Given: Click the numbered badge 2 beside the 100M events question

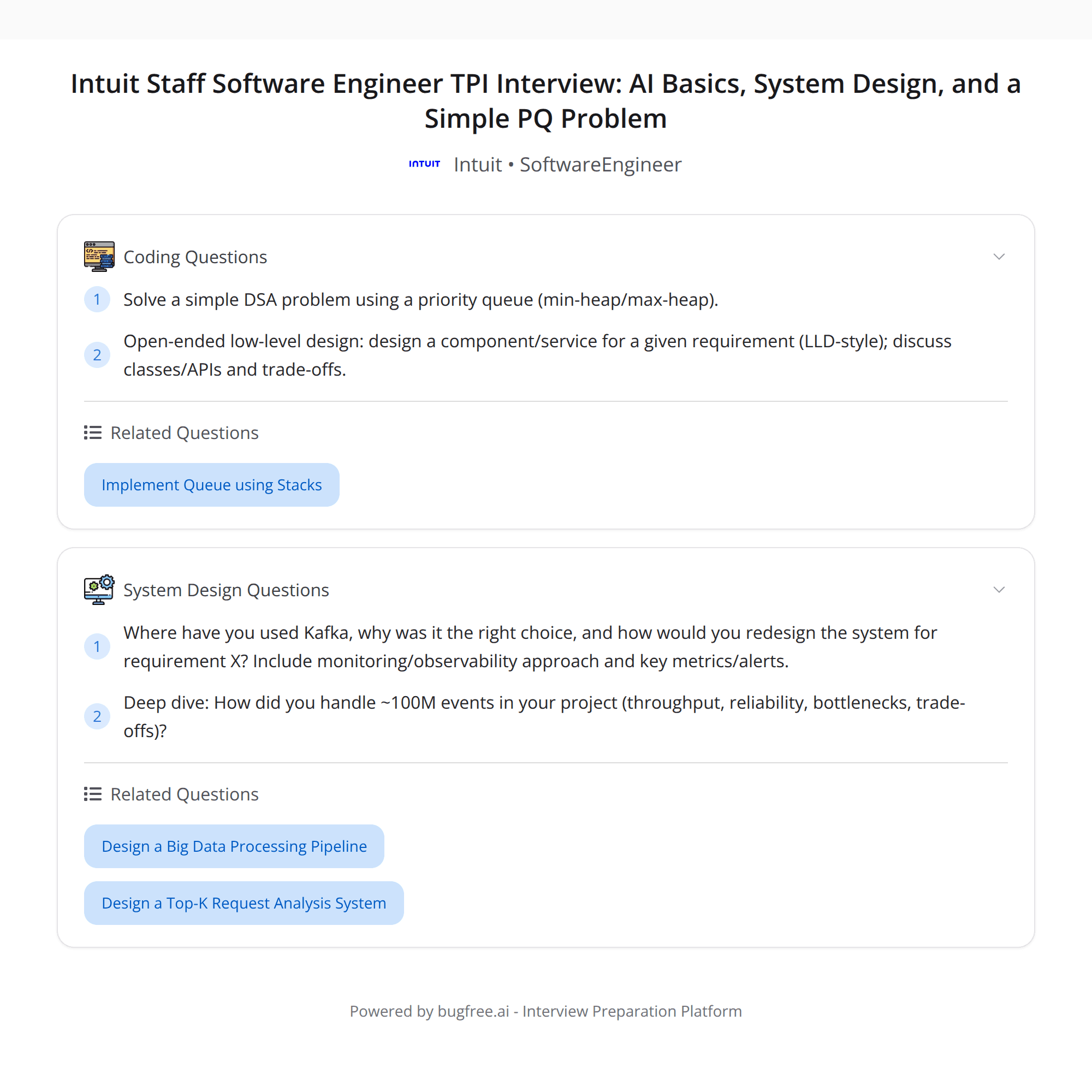Looking at the screenshot, I should (x=97, y=716).
